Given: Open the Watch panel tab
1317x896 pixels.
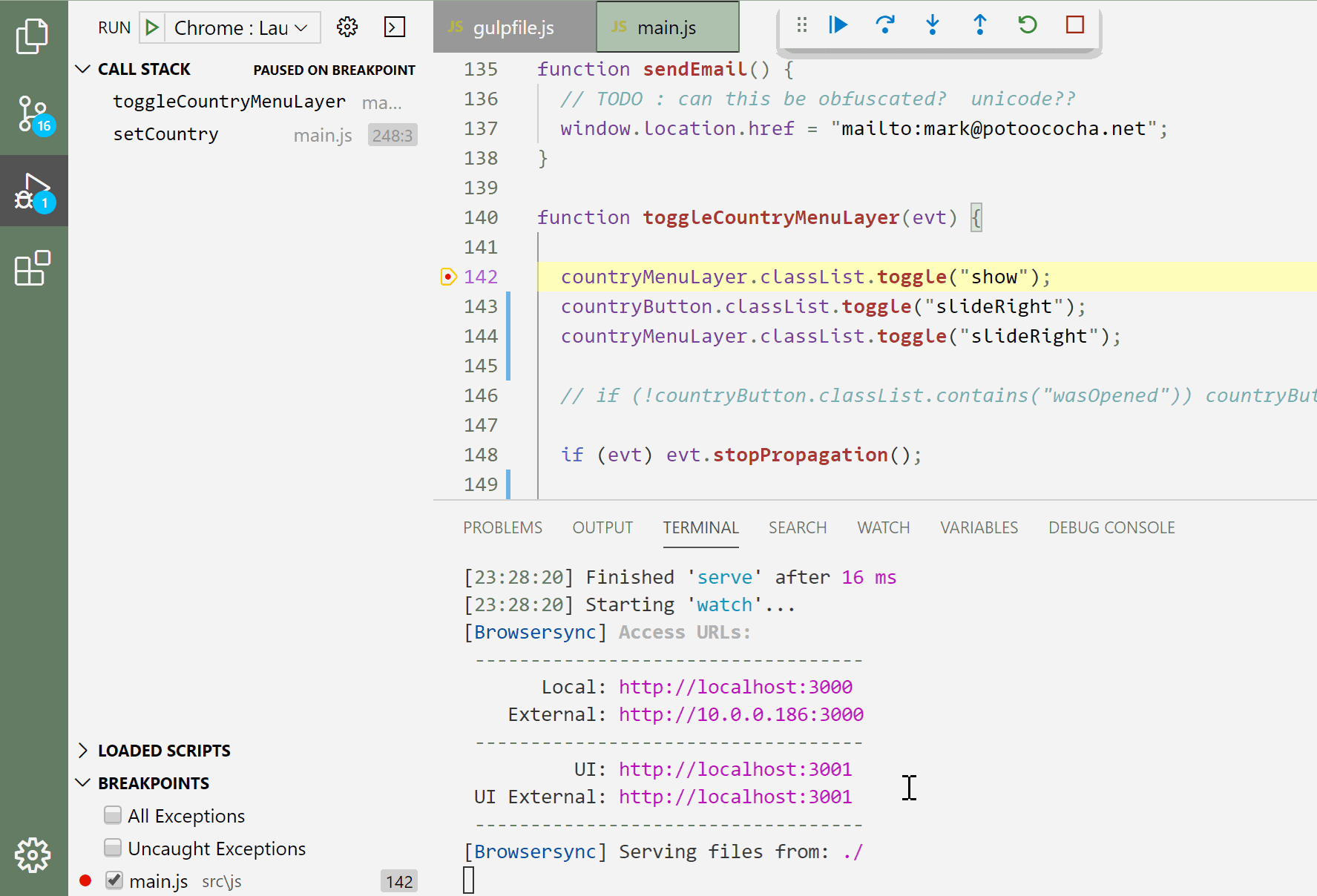Looking at the screenshot, I should [x=883, y=527].
